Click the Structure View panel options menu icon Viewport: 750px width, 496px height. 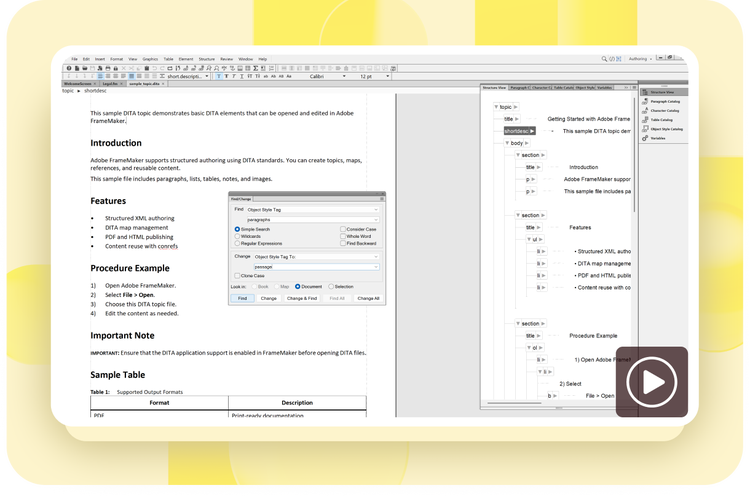tap(634, 88)
